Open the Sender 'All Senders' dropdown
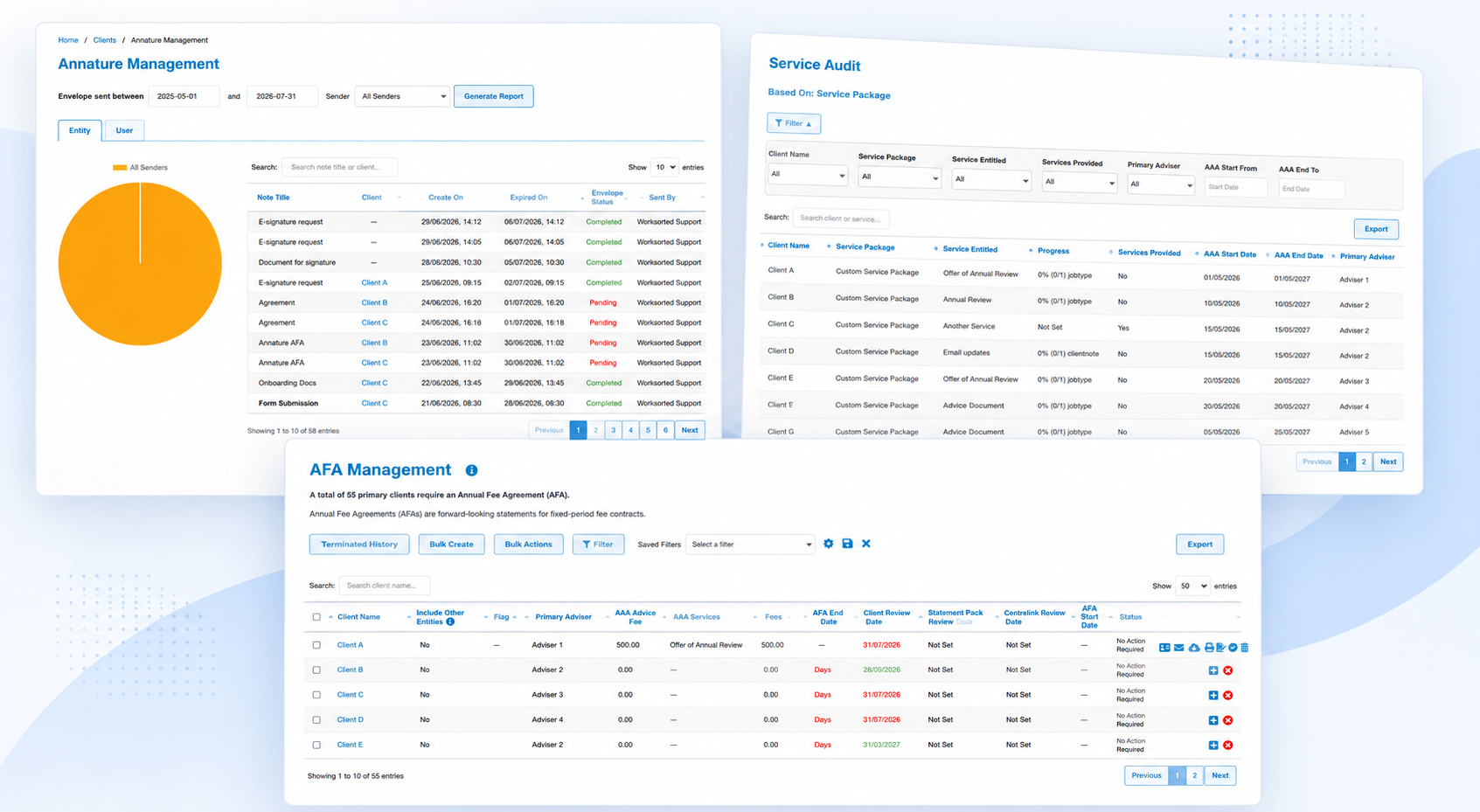This screenshot has height=812, width=1480. click(x=402, y=96)
